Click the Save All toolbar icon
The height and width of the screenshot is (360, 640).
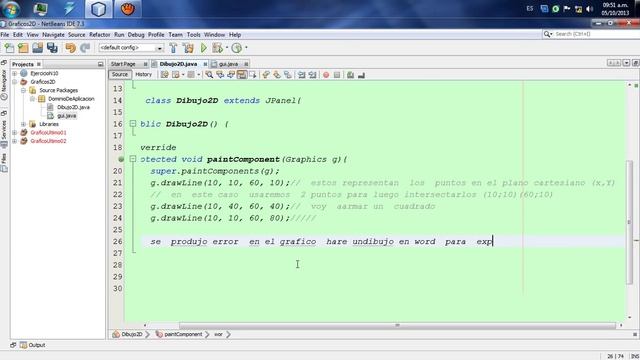(52, 48)
